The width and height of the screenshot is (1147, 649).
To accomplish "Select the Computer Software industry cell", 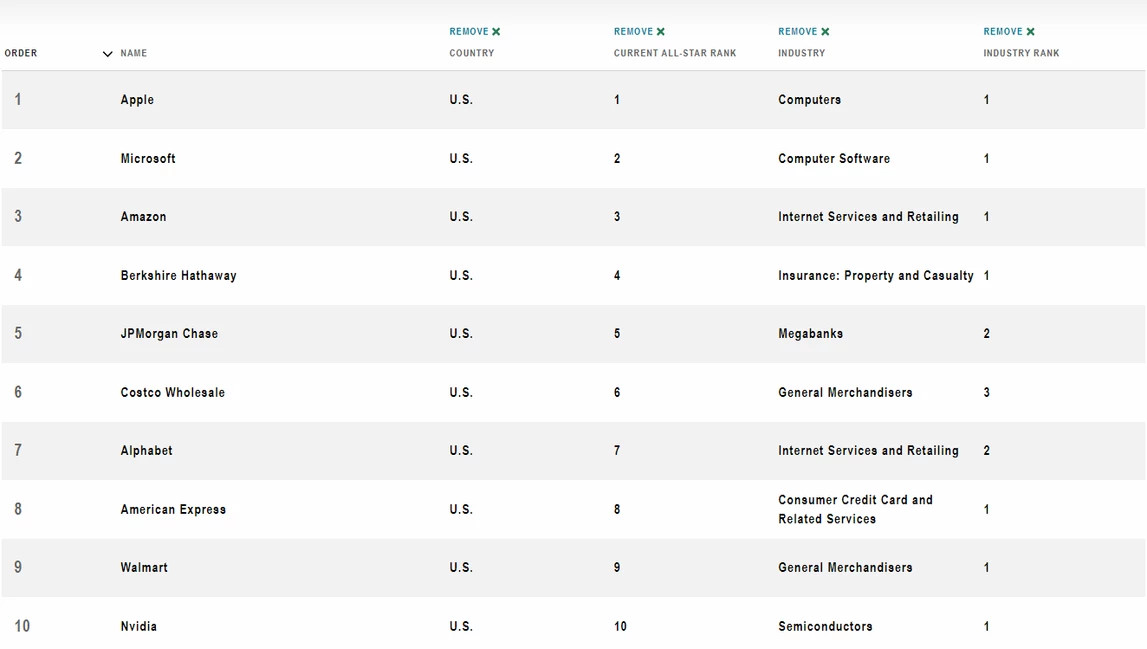I will (834, 158).
